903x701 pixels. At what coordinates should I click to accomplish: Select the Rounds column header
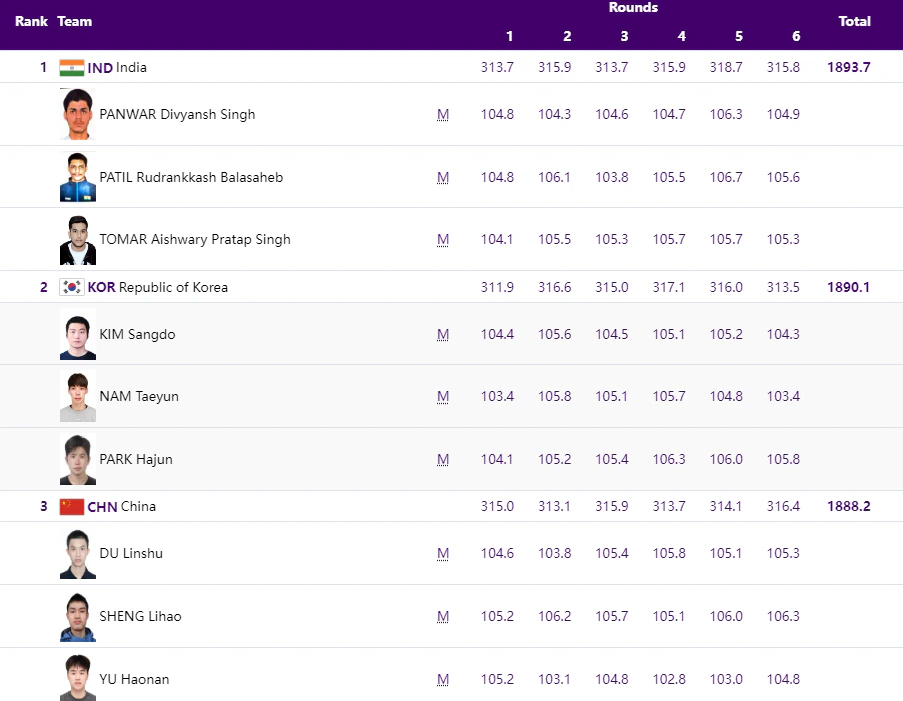[632, 8]
